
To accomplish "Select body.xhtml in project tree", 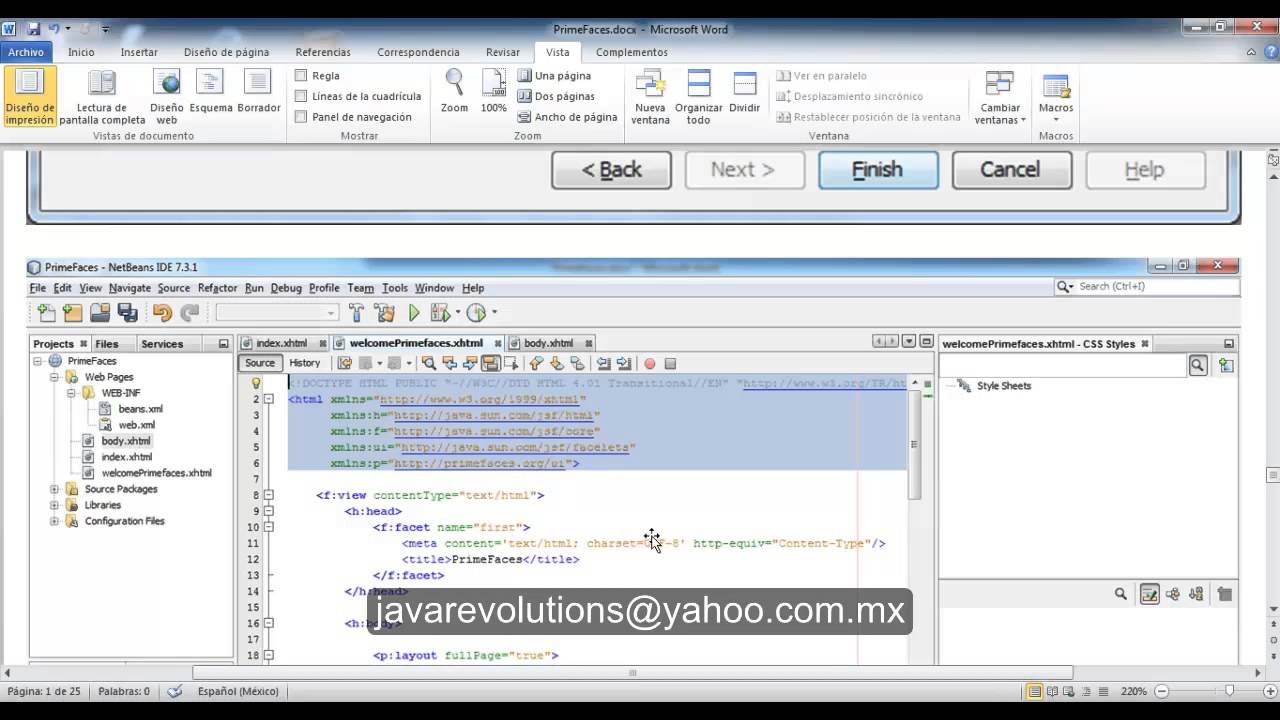I will 126,441.
